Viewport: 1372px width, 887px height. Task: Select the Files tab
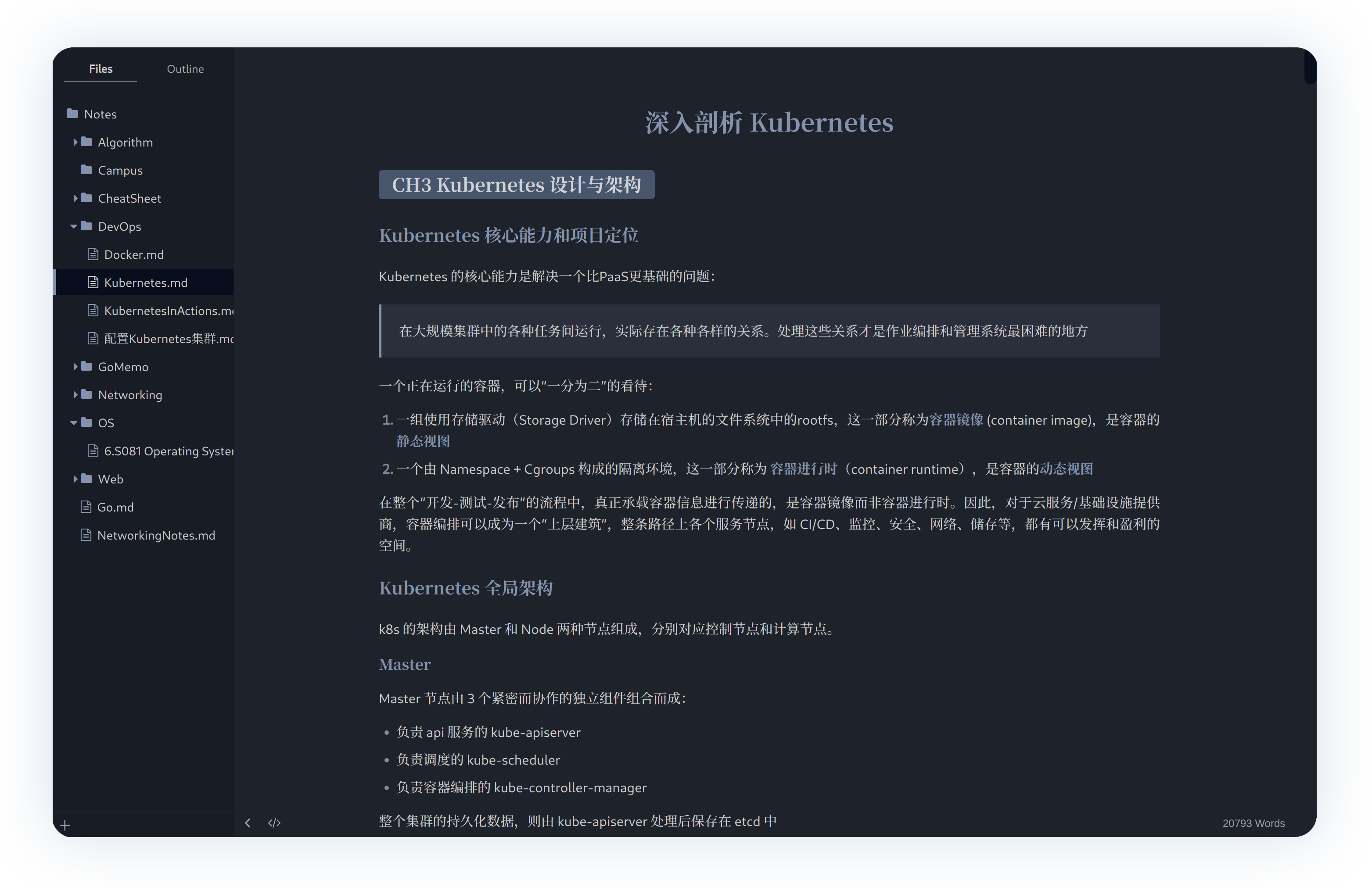tap(100, 68)
